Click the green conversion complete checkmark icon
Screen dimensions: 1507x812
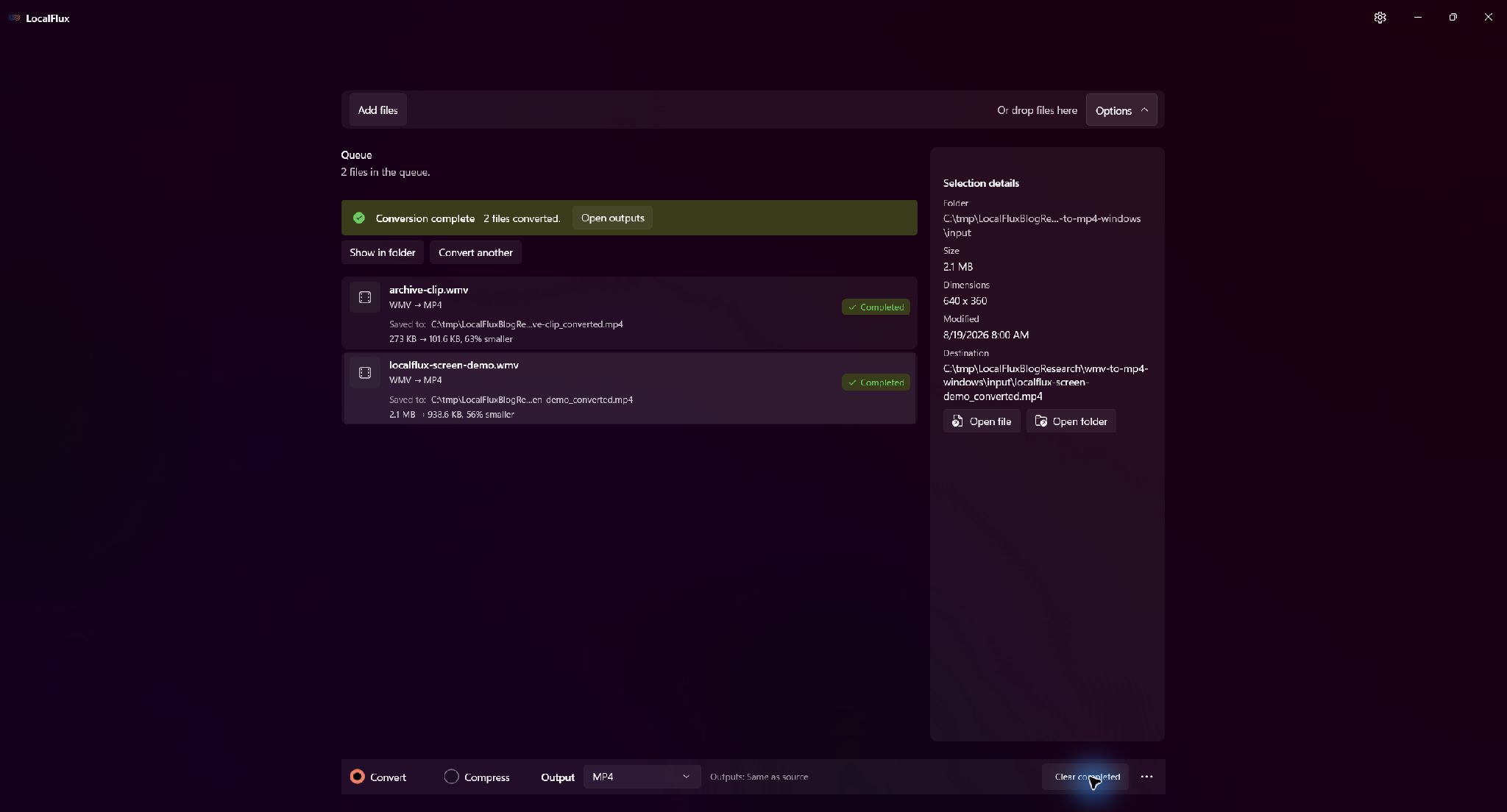click(x=359, y=218)
